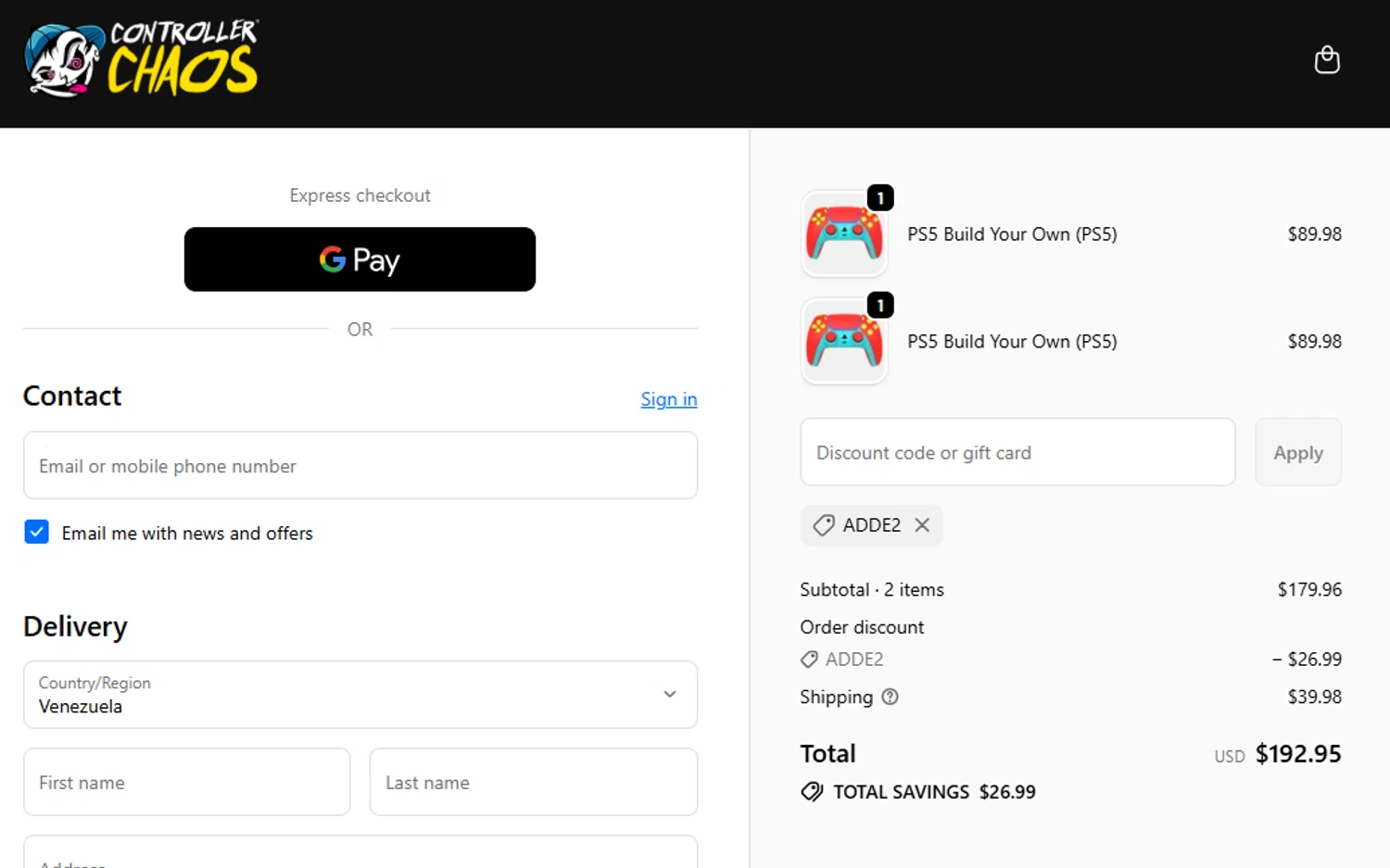
Task: Click the Last name field
Action: [534, 782]
